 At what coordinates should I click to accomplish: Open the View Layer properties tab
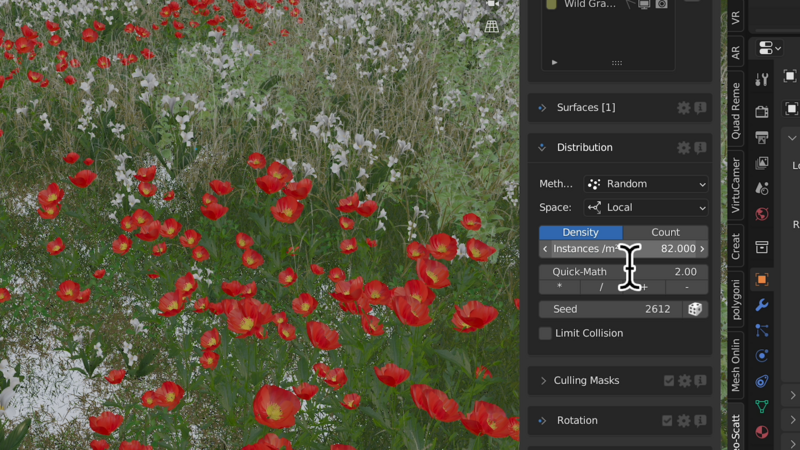pos(762,162)
